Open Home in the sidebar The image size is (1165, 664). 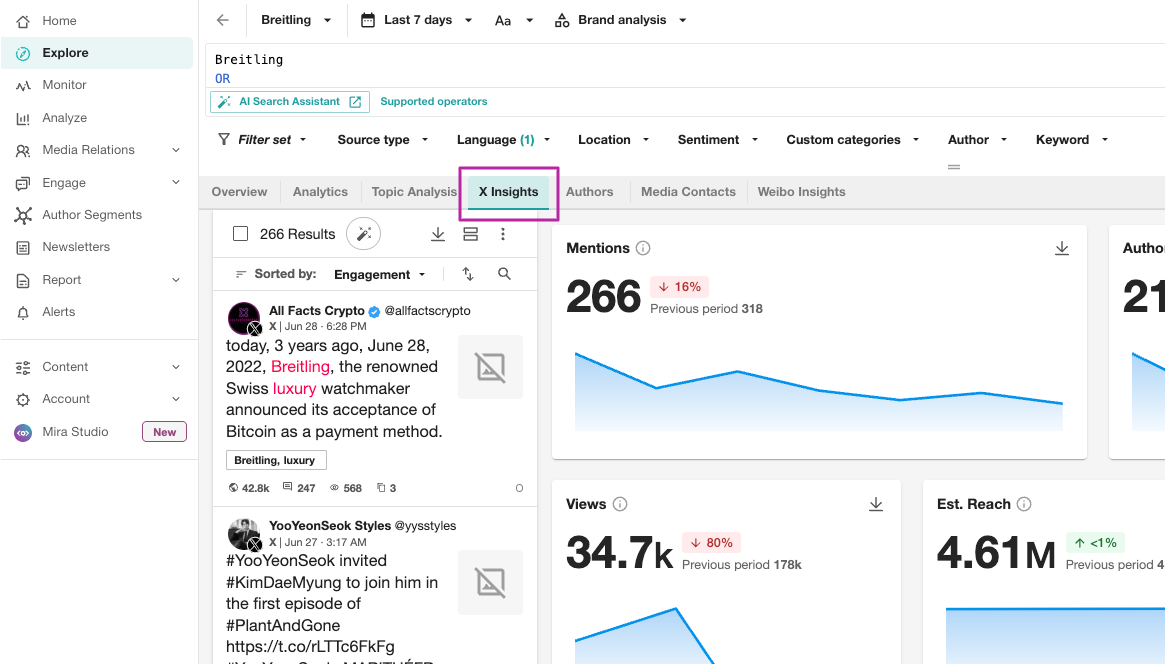coord(59,21)
